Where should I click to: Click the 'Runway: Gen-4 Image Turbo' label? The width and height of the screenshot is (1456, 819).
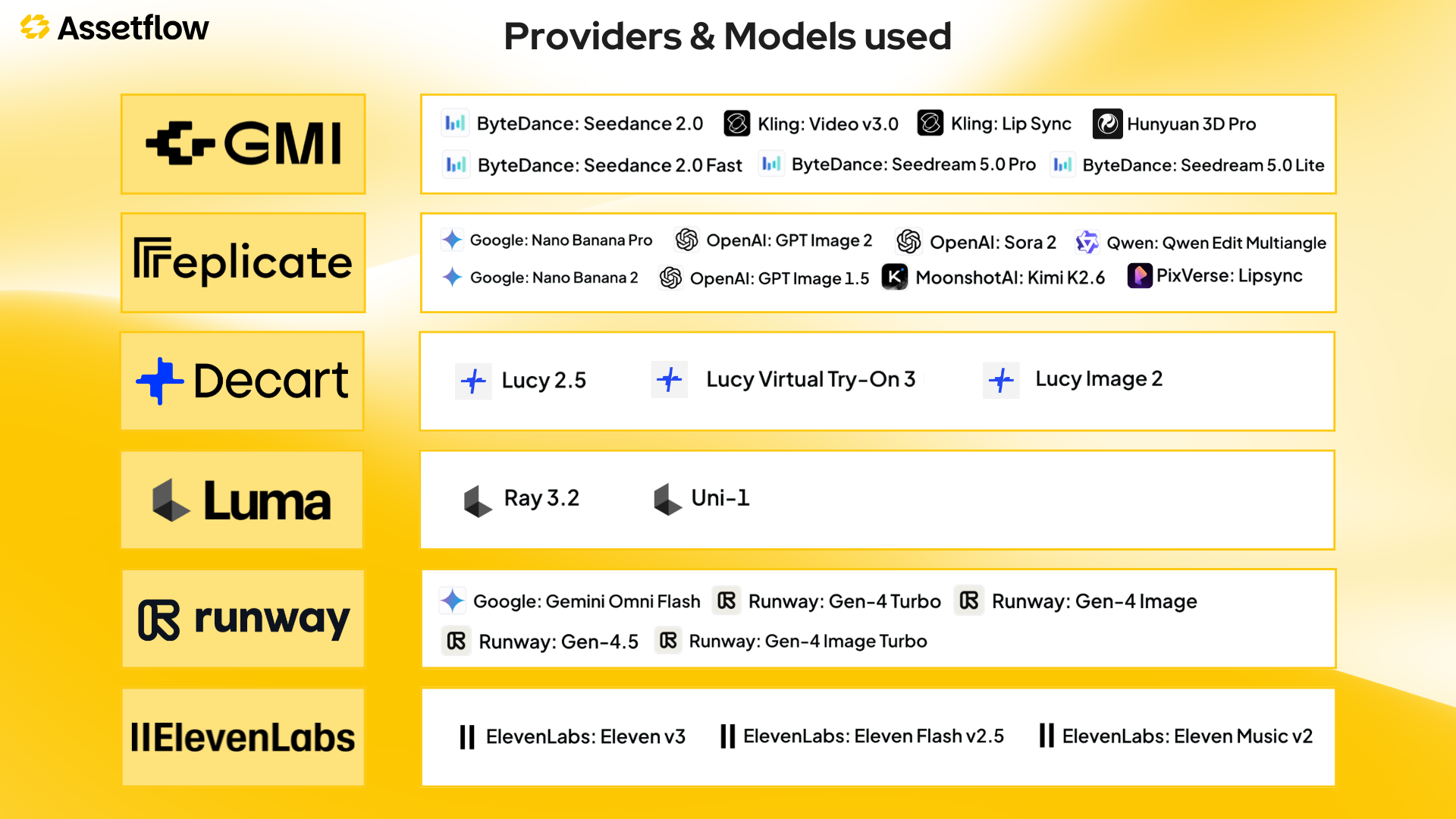click(808, 642)
